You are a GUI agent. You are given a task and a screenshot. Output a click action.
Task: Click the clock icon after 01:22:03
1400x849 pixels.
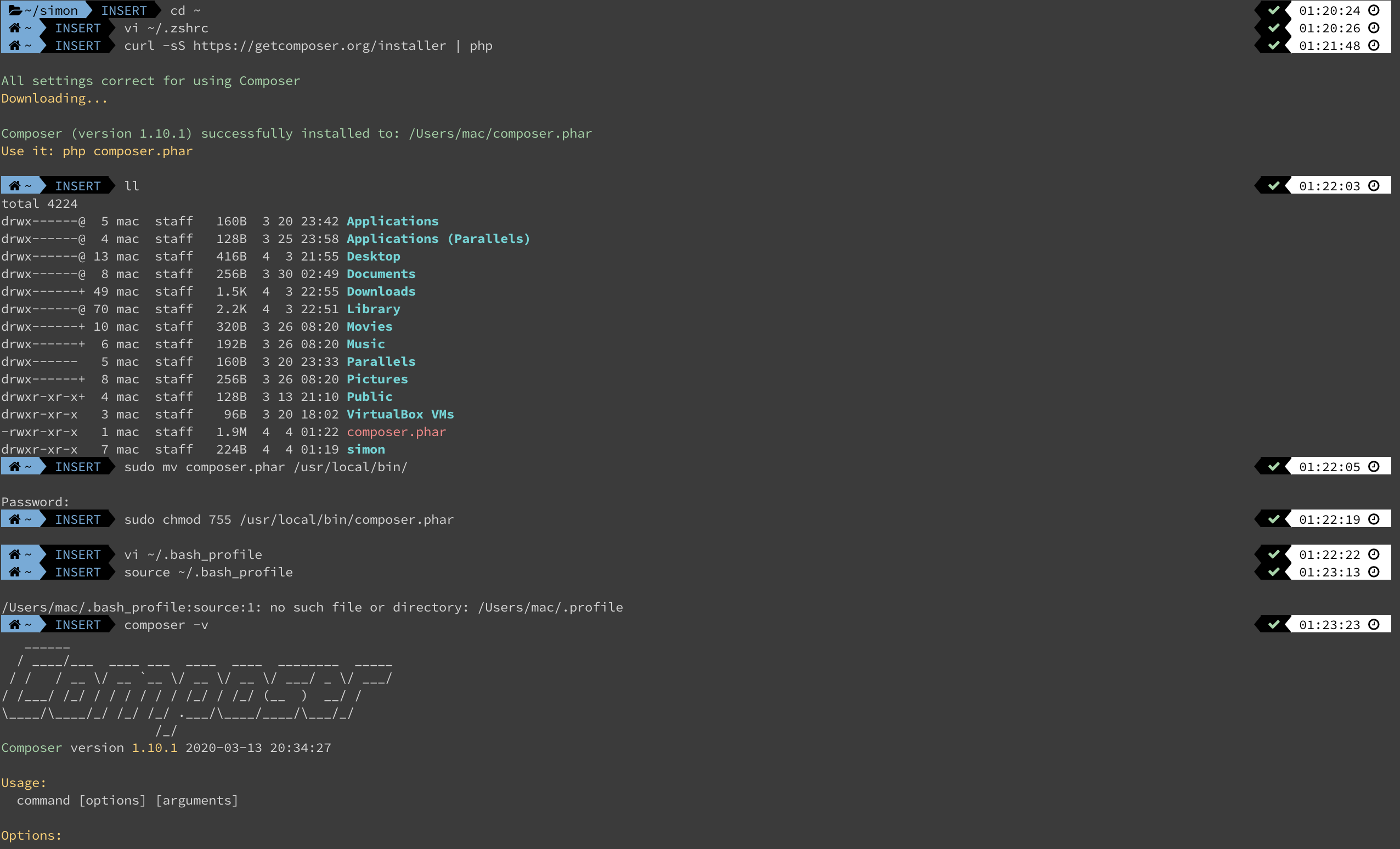[x=1374, y=186]
